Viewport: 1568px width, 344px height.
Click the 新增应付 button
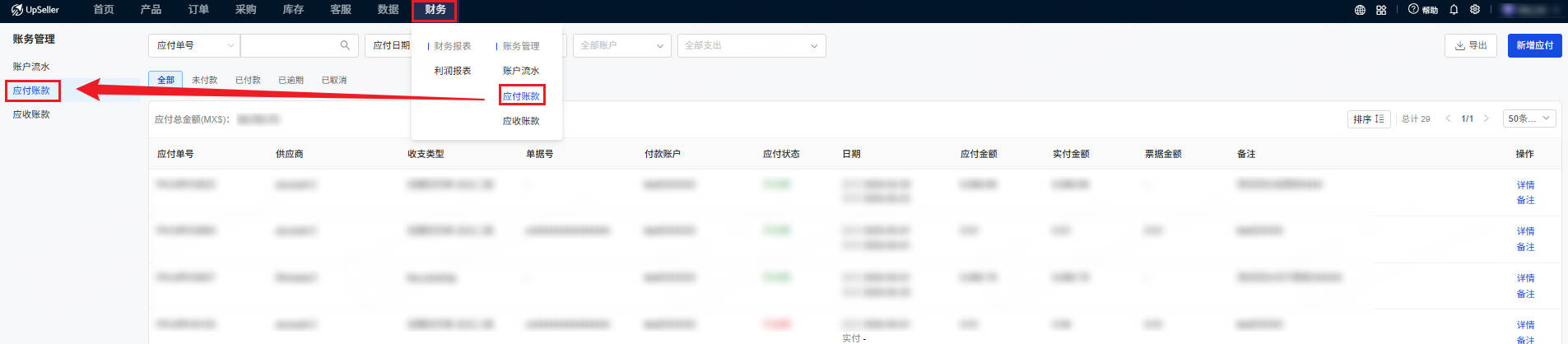pyautogui.click(x=1534, y=45)
